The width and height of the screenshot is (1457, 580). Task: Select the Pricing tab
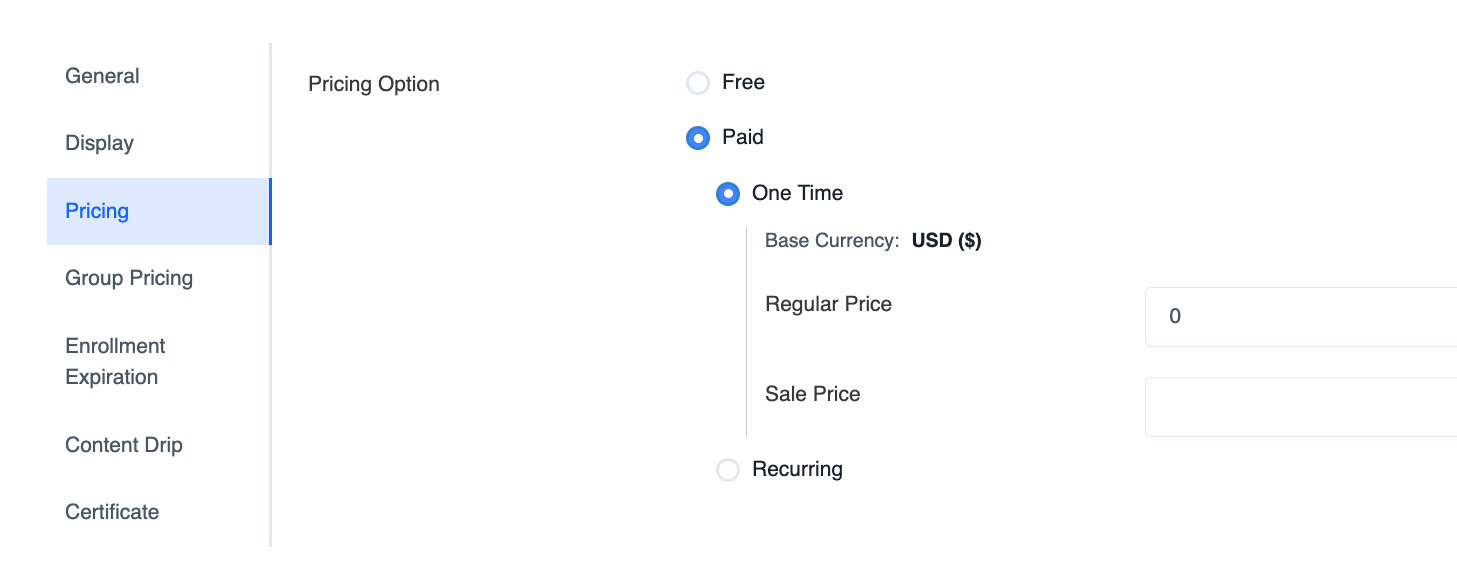(x=97, y=211)
